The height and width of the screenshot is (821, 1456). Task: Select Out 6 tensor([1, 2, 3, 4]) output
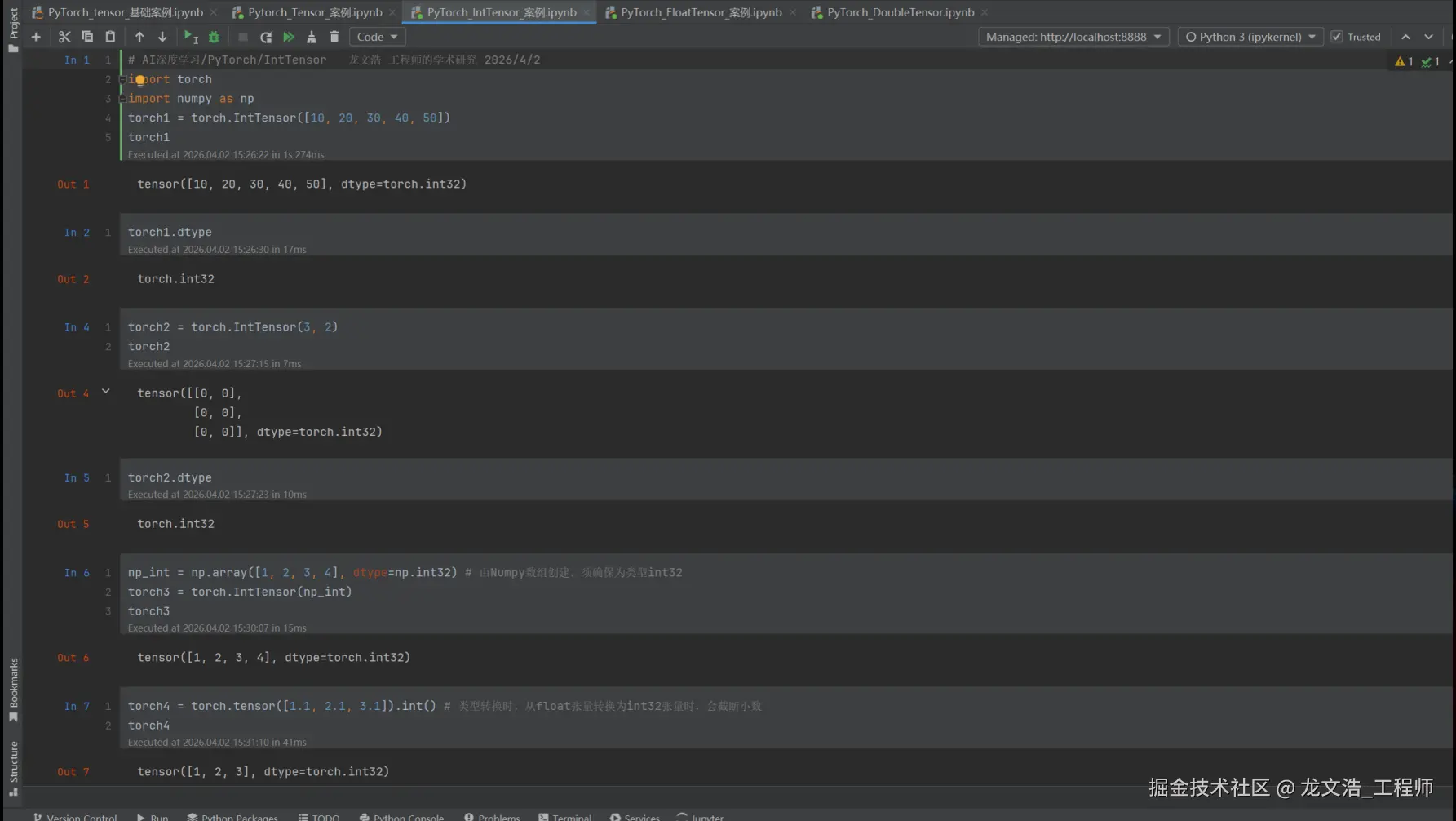point(274,658)
